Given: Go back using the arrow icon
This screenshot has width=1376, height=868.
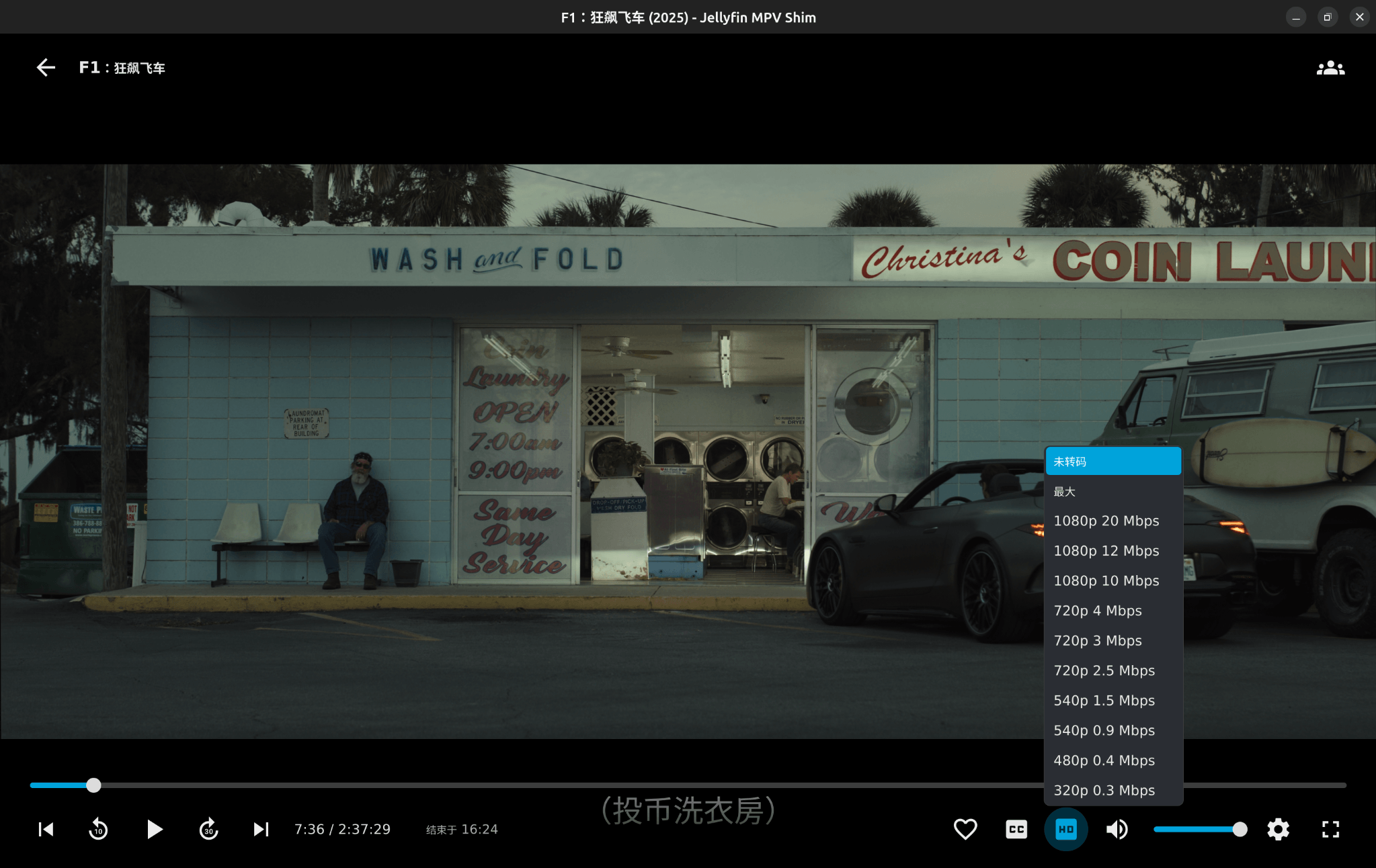Looking at the screenshot, I should pyautogui.click(x=46, y=67).
